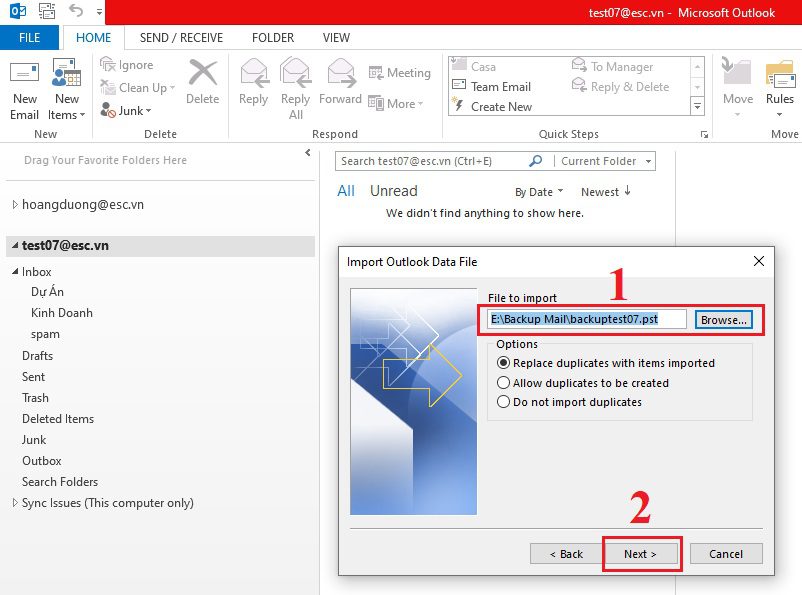Open the By Date sort dropdown

click(539, 192)
